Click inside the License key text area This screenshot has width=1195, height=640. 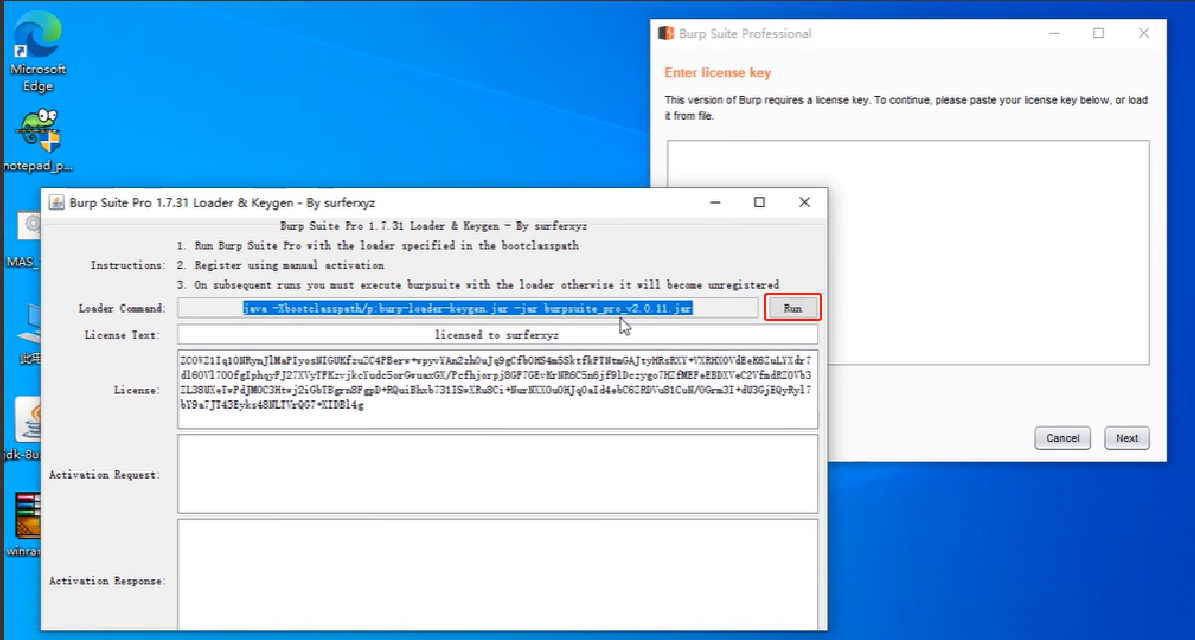tap(497, 389)
